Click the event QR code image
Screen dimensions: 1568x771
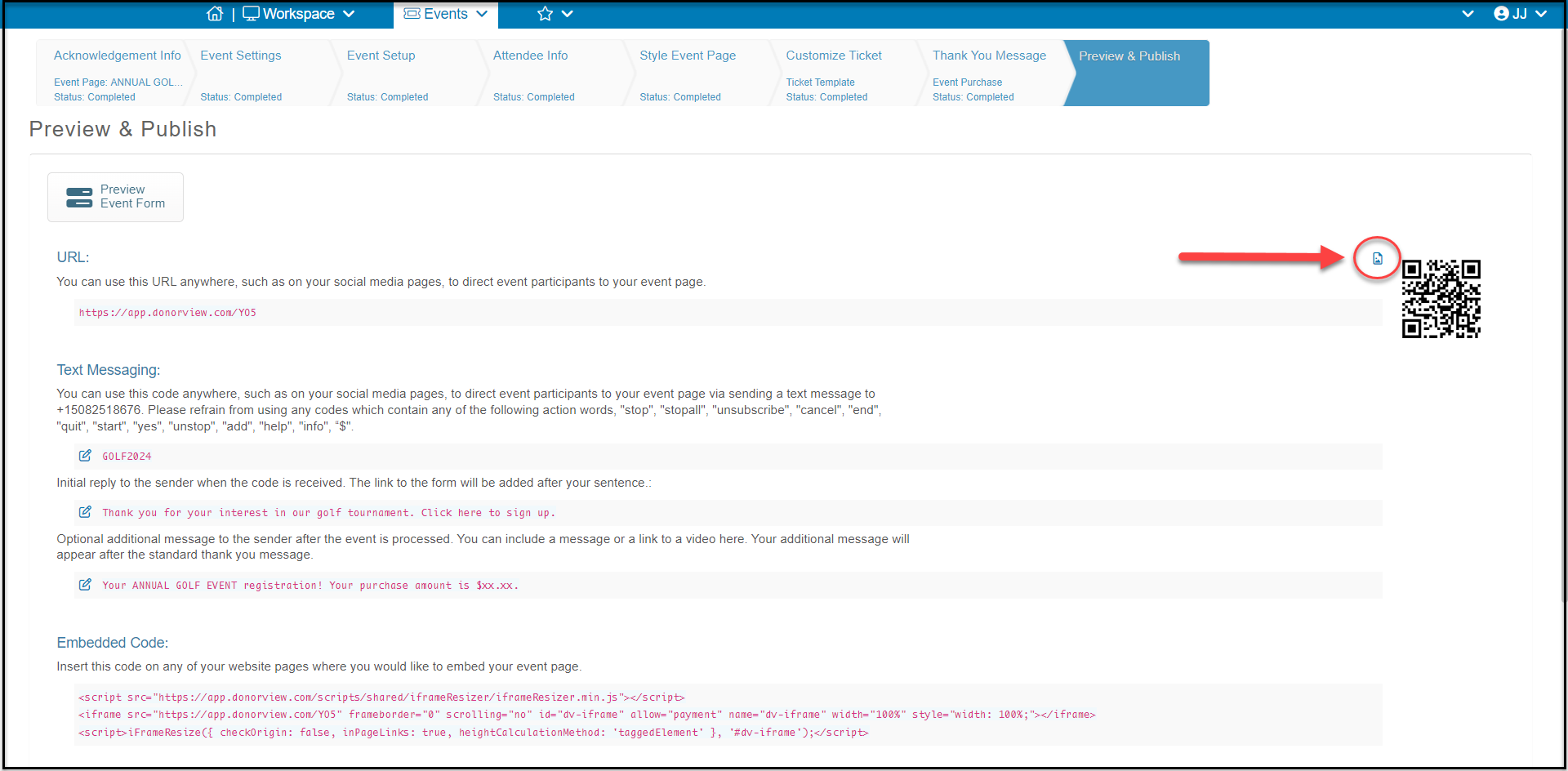[1441, 299]
